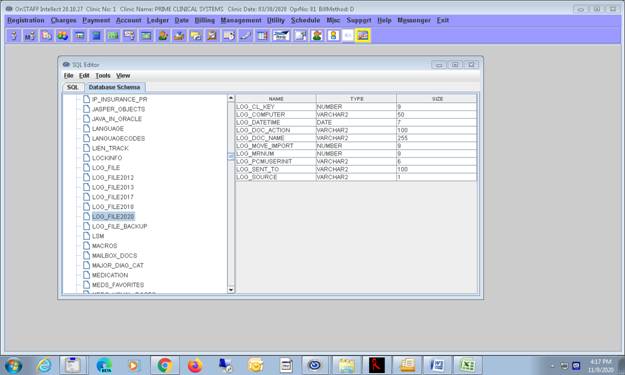Screen dimensions: 625x375
Task: Open Word from the taskbar
Action: pyautogui.click(x=437, y=365)
